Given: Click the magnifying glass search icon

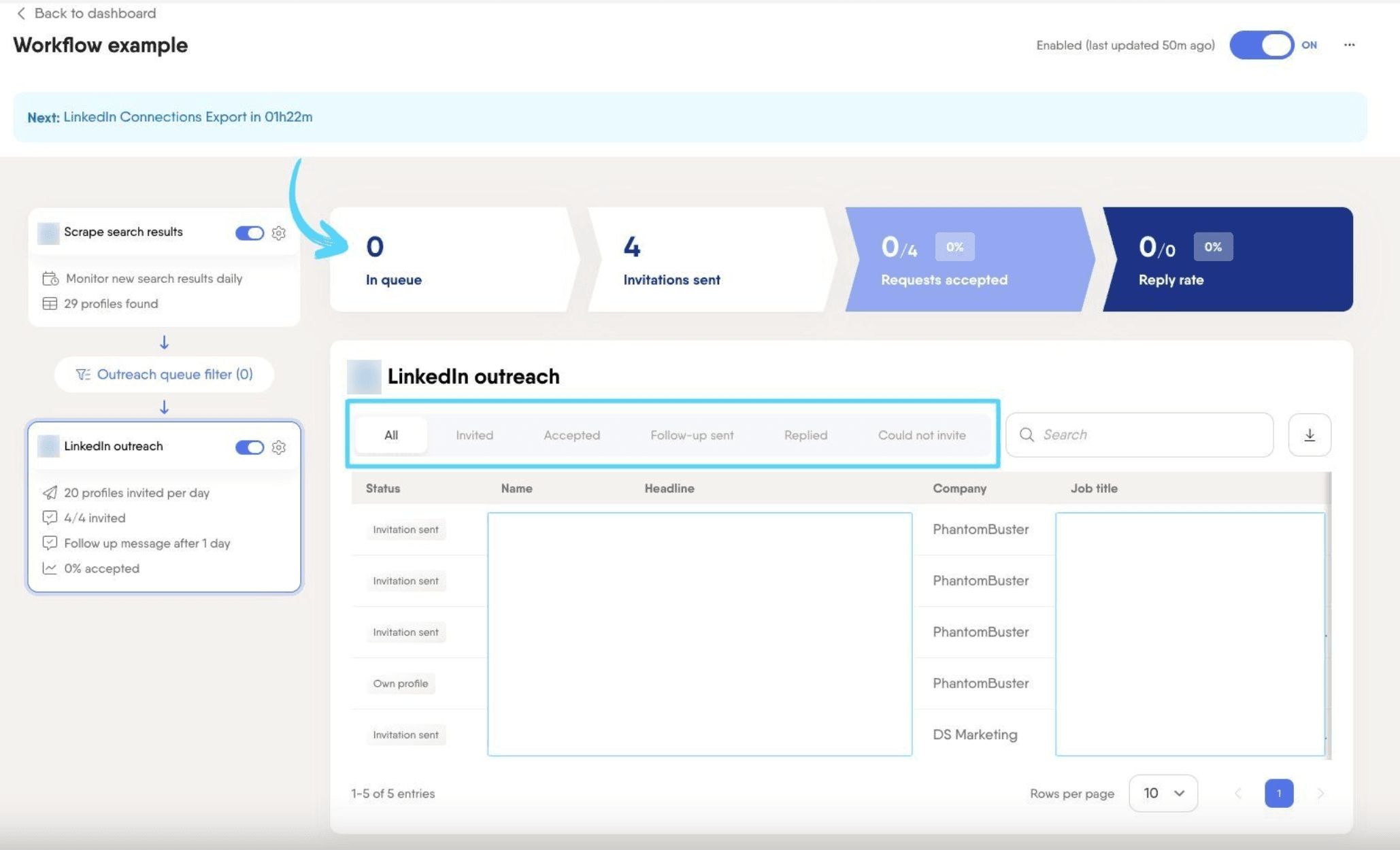Looking at the screenshot, I should (1027, 435).
